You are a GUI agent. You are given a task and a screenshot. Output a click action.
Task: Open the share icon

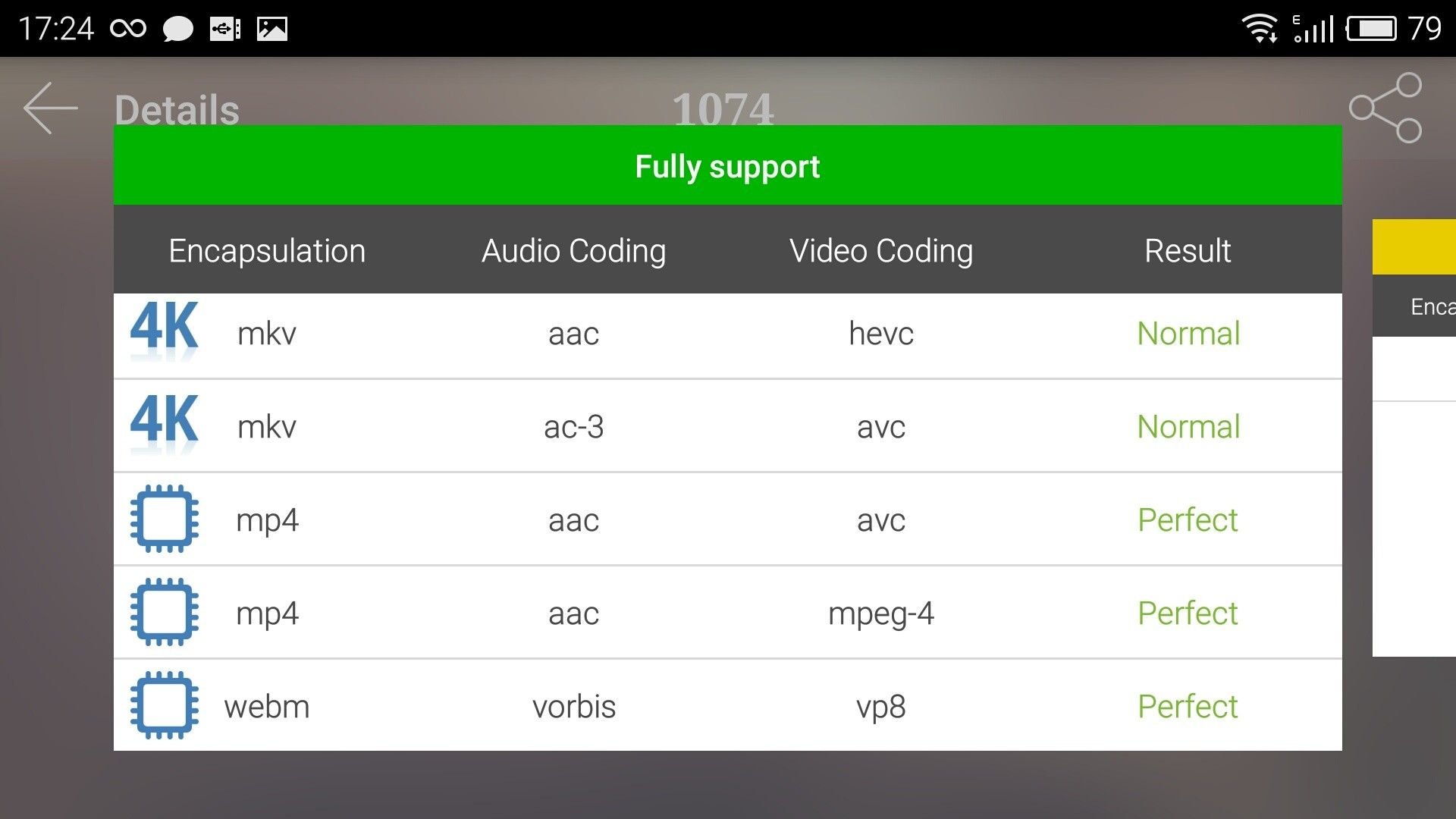[x=1385, y=108]
